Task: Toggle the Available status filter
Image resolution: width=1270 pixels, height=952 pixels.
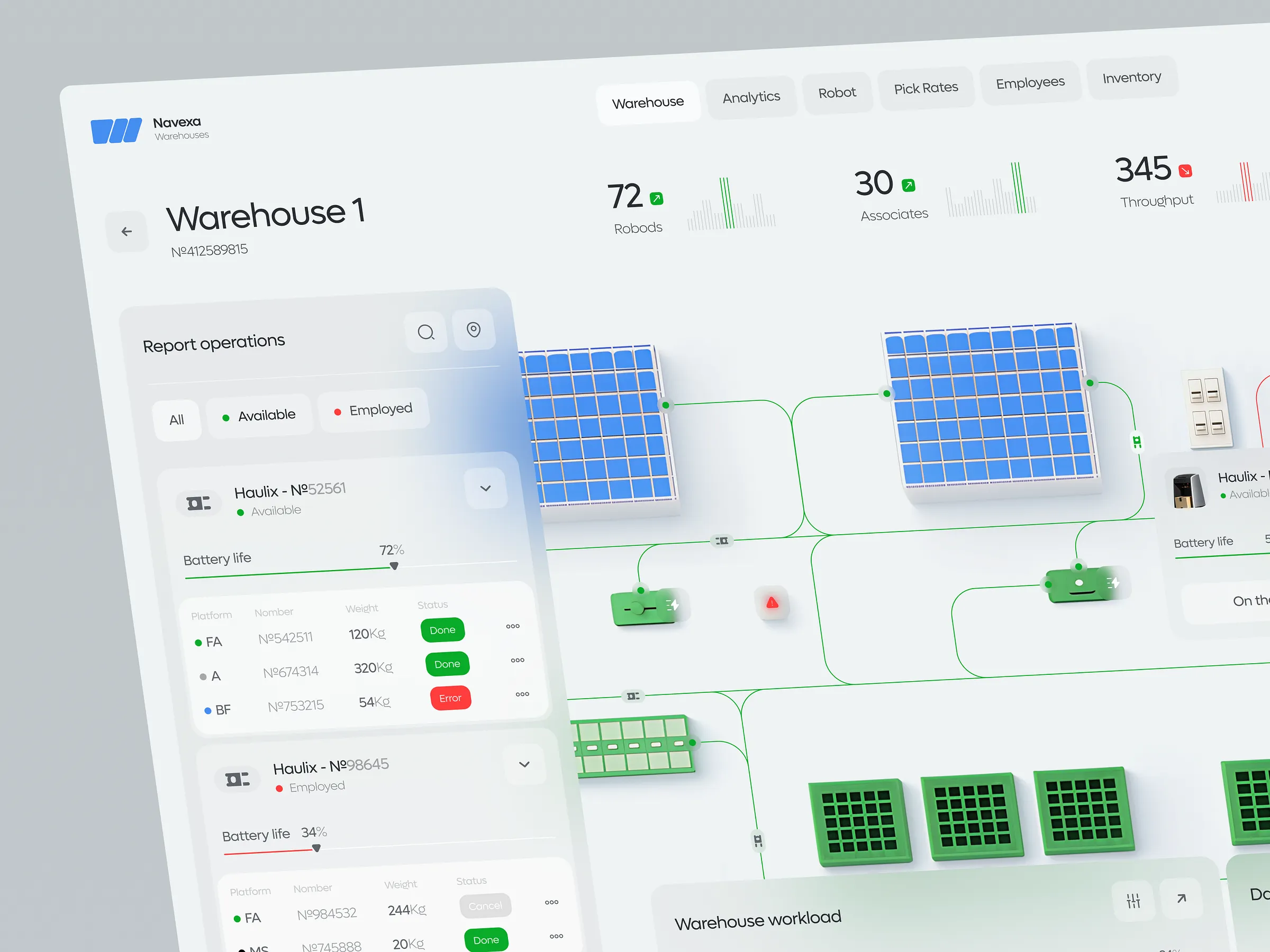Action: [x=259, y=416]
